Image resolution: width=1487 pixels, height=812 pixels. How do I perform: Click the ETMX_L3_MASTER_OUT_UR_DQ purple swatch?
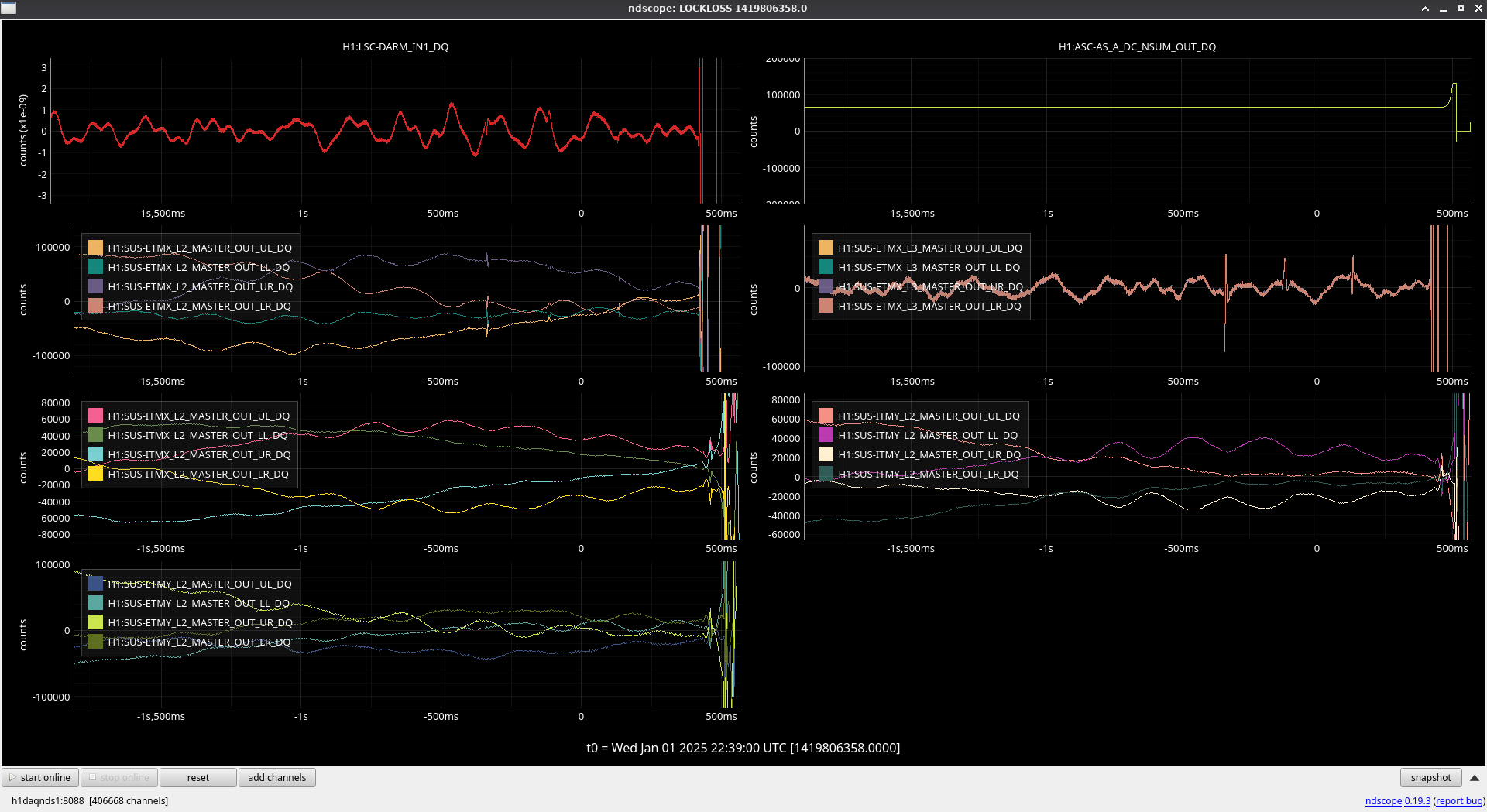[826, 286]
